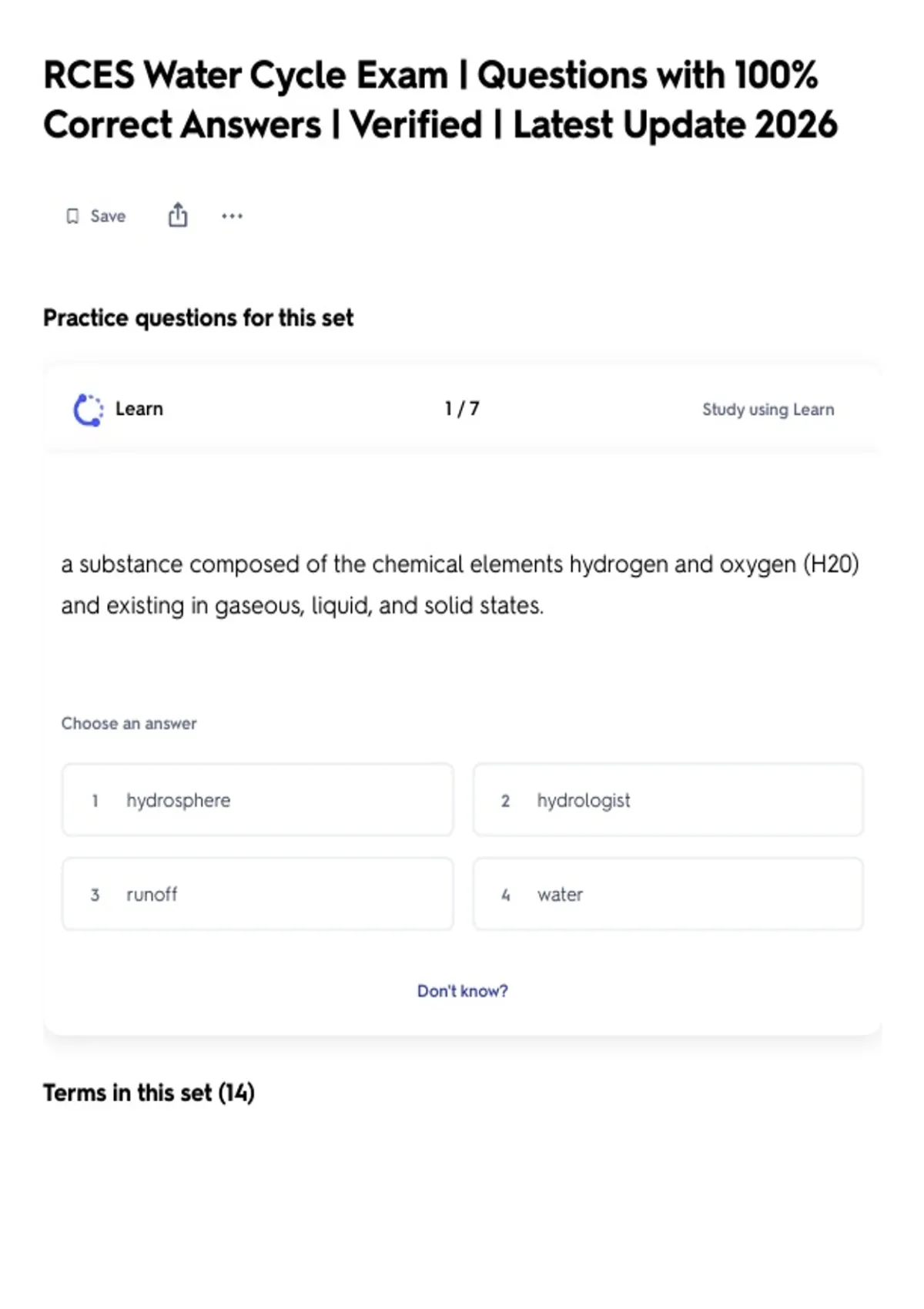Click the question definition text

click(x=460, y=585)
